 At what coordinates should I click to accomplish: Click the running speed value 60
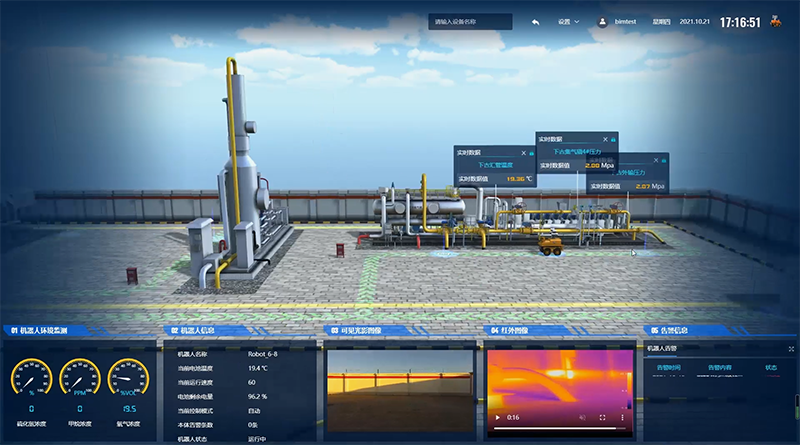click(x=252, y=382)
